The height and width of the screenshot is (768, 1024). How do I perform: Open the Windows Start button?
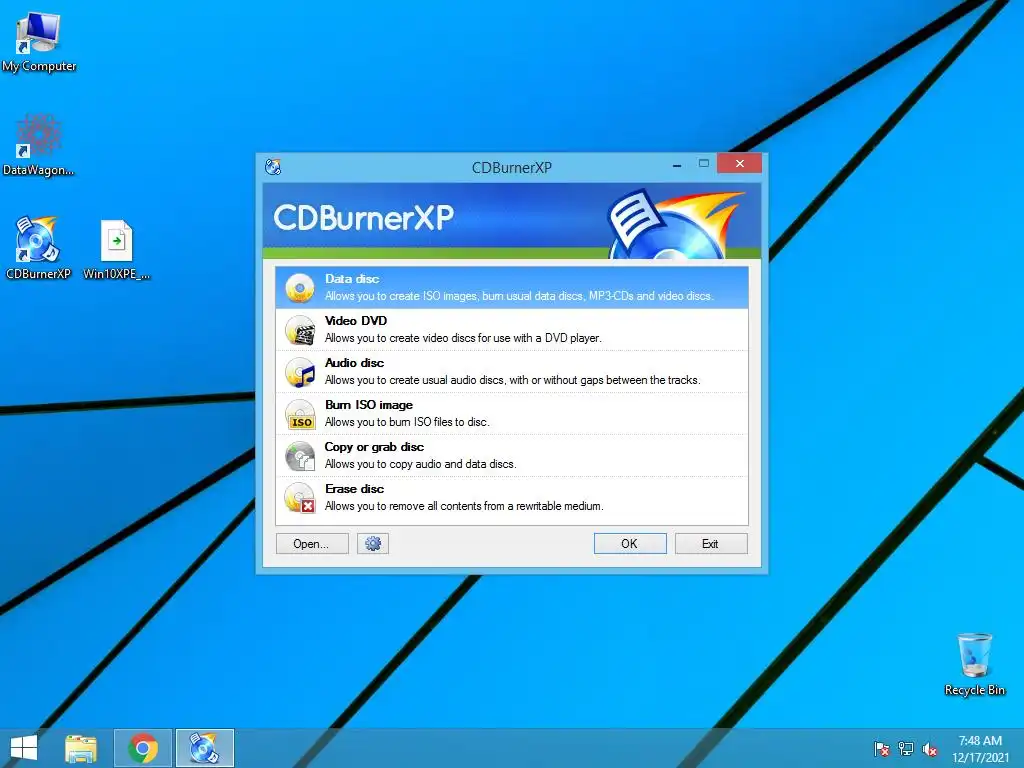click(24, 748)
